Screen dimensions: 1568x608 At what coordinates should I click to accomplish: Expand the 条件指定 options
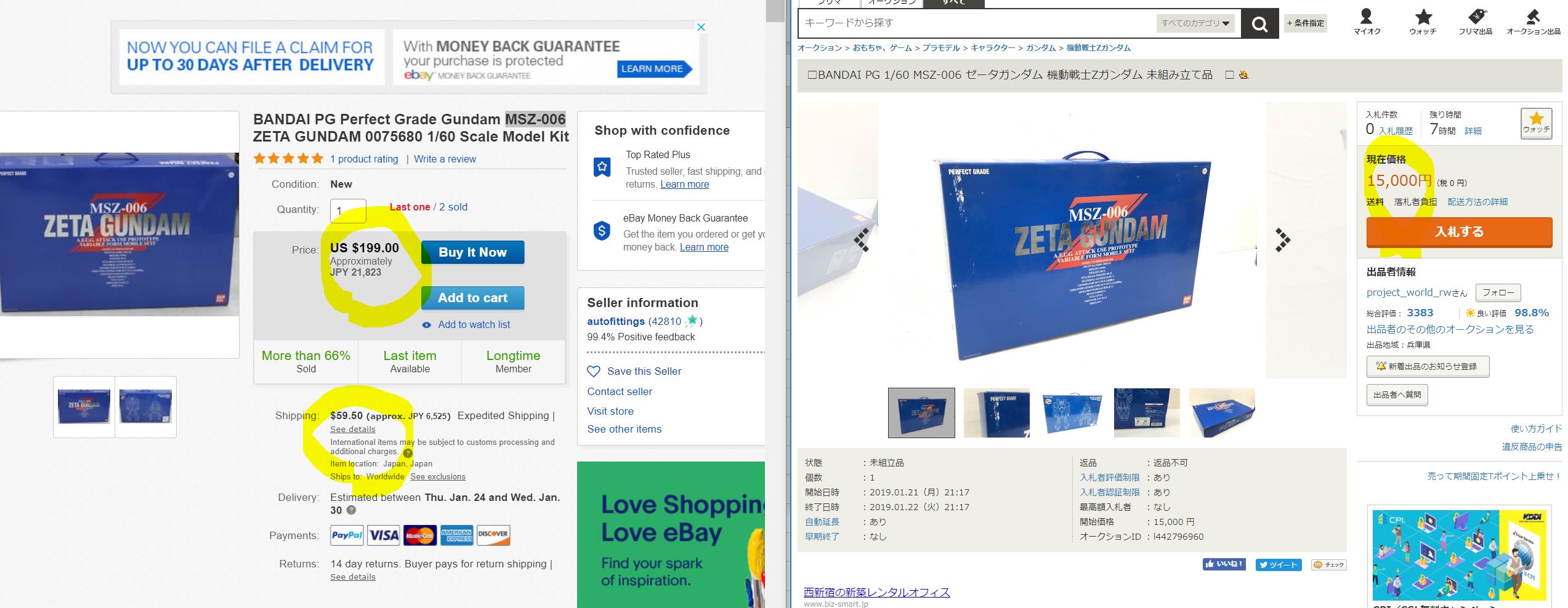tap(1306, 23)
